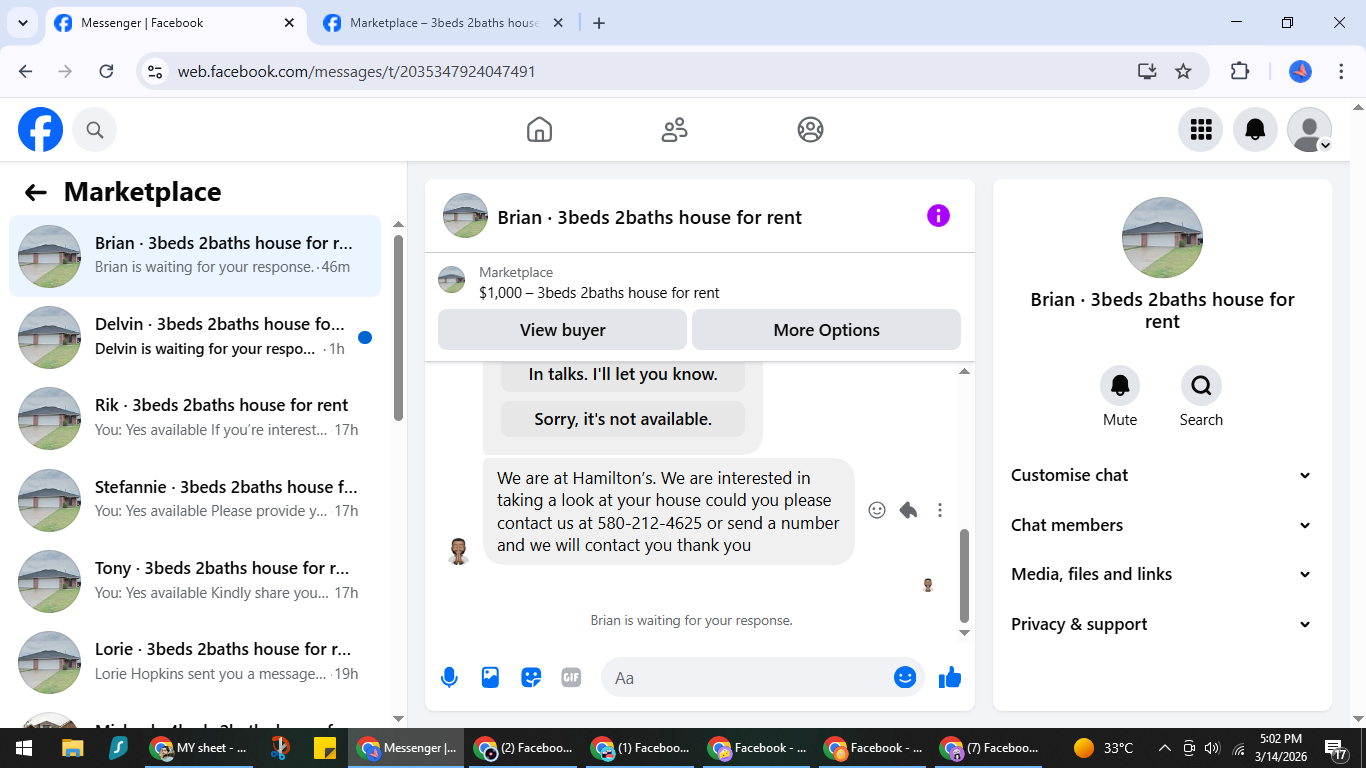
Task: Open Chrome profile avatar icon
Action: tap(1300, 71)
